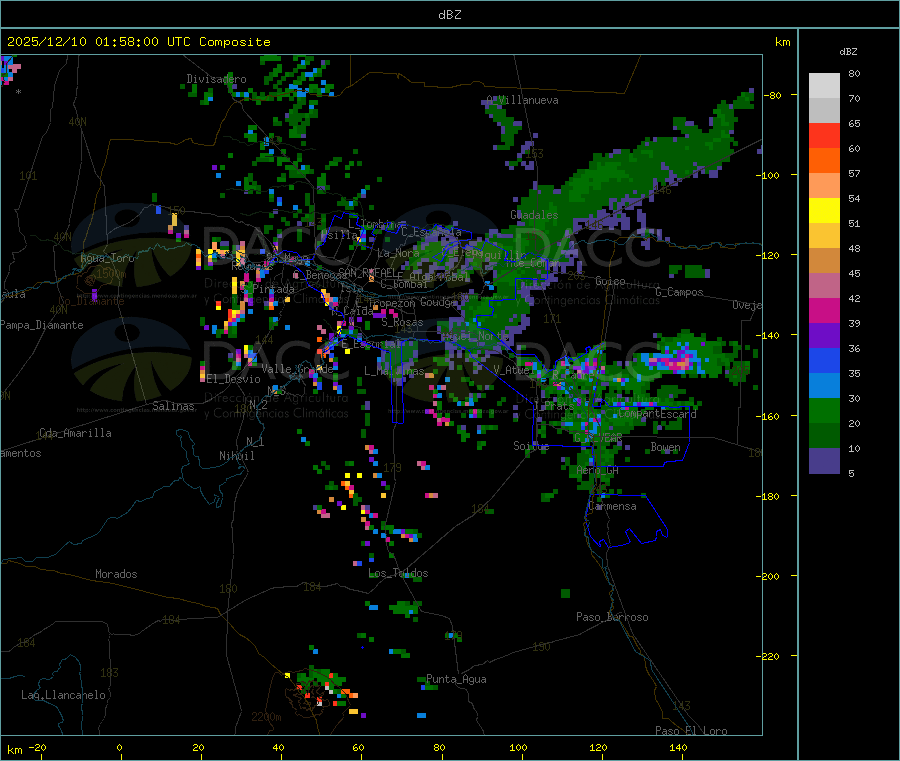
Task: Click the Cda_Amarilla map label
Action: coord(75,433)
